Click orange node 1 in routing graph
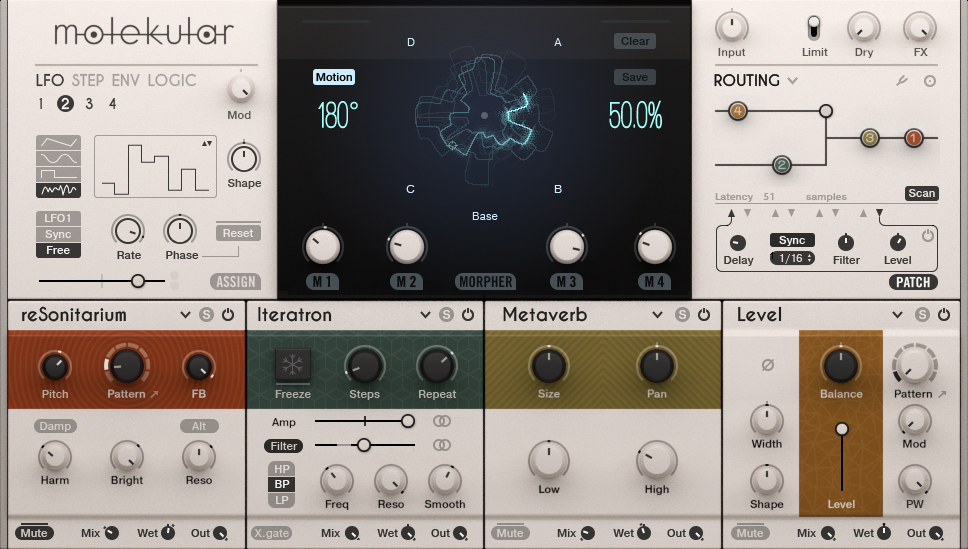 pyautogui.click(x=913, y=138)
